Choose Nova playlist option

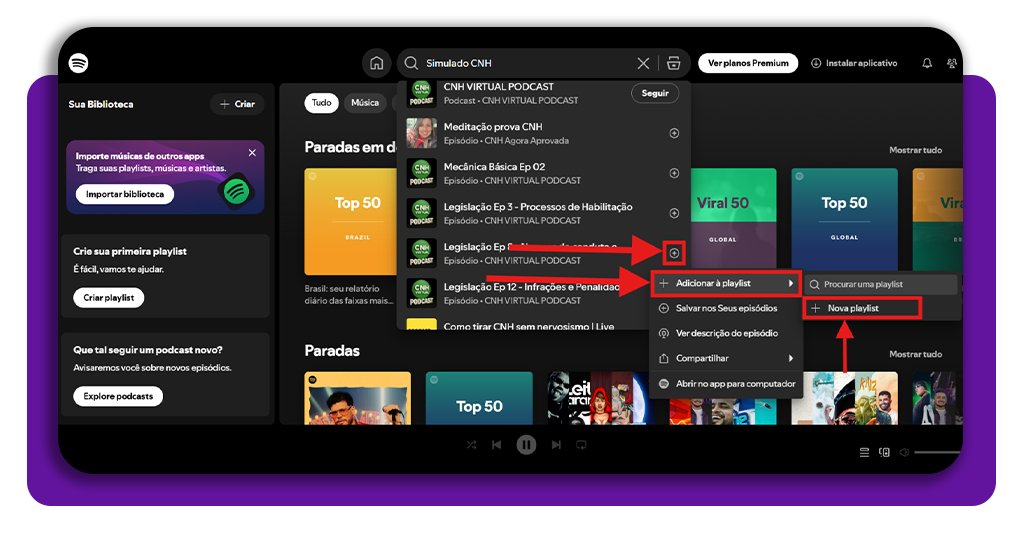tap(862, 308)
